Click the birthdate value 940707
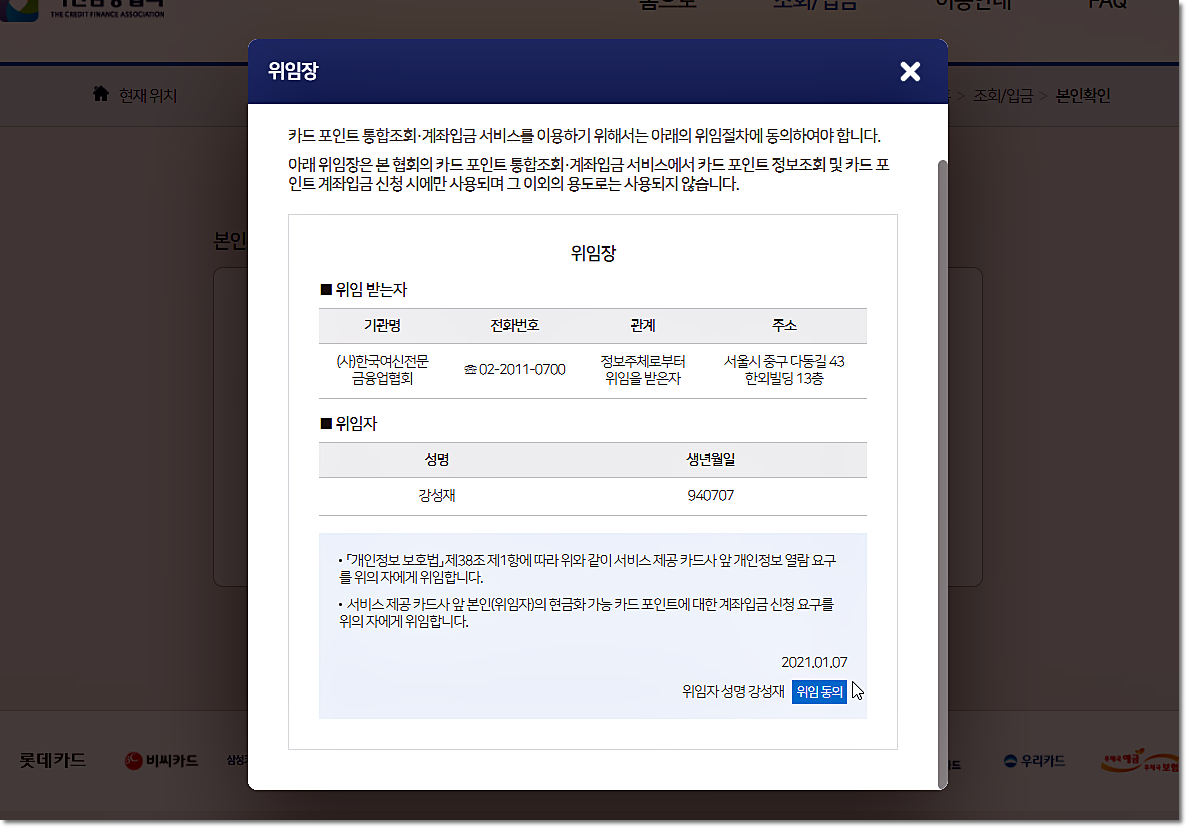 pos(710,495)
